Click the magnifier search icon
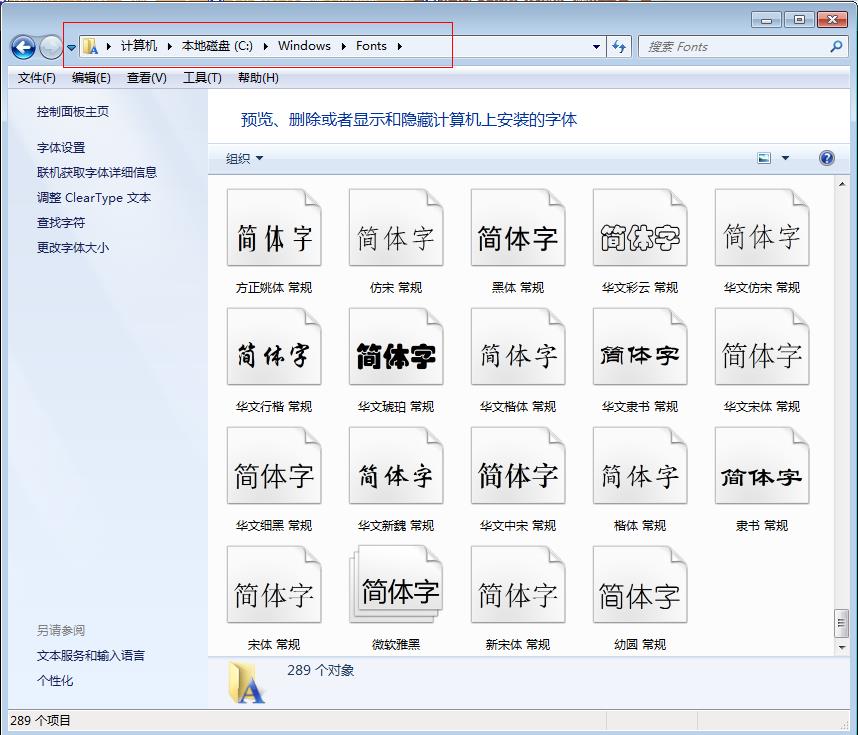 click(836, 47)
